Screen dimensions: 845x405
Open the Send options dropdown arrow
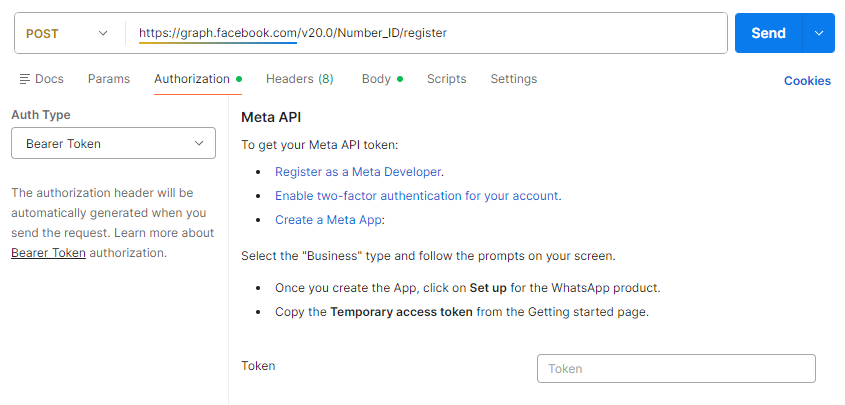pyautogui.click(x=819, y=33)
